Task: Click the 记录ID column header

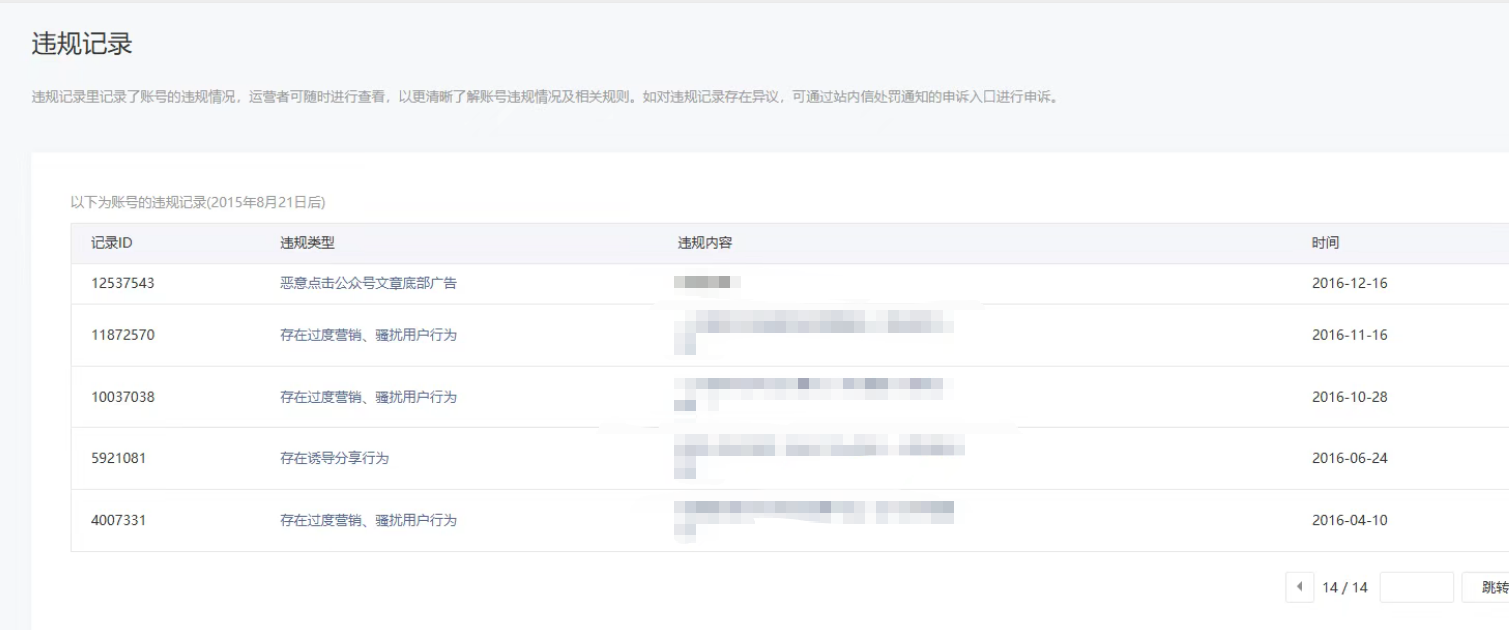Action: click(112, 243)
